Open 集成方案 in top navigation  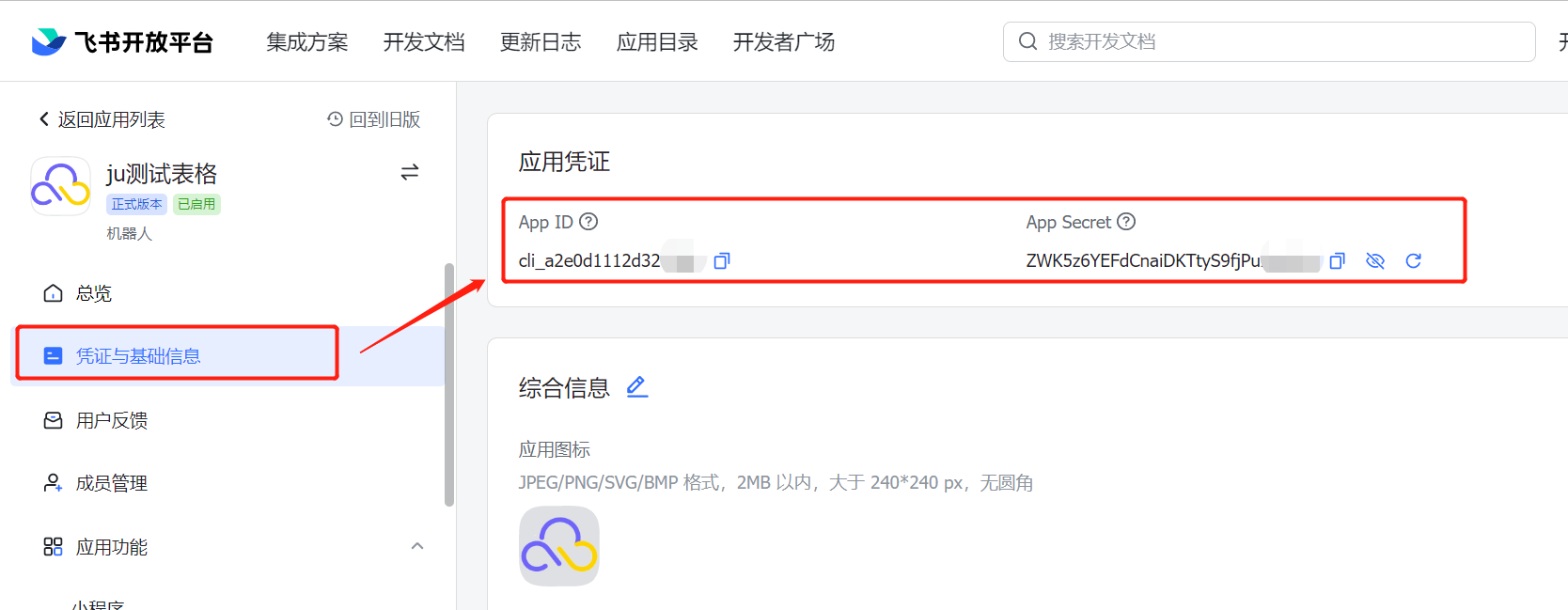pyautogui.click(x=307, y=41)
